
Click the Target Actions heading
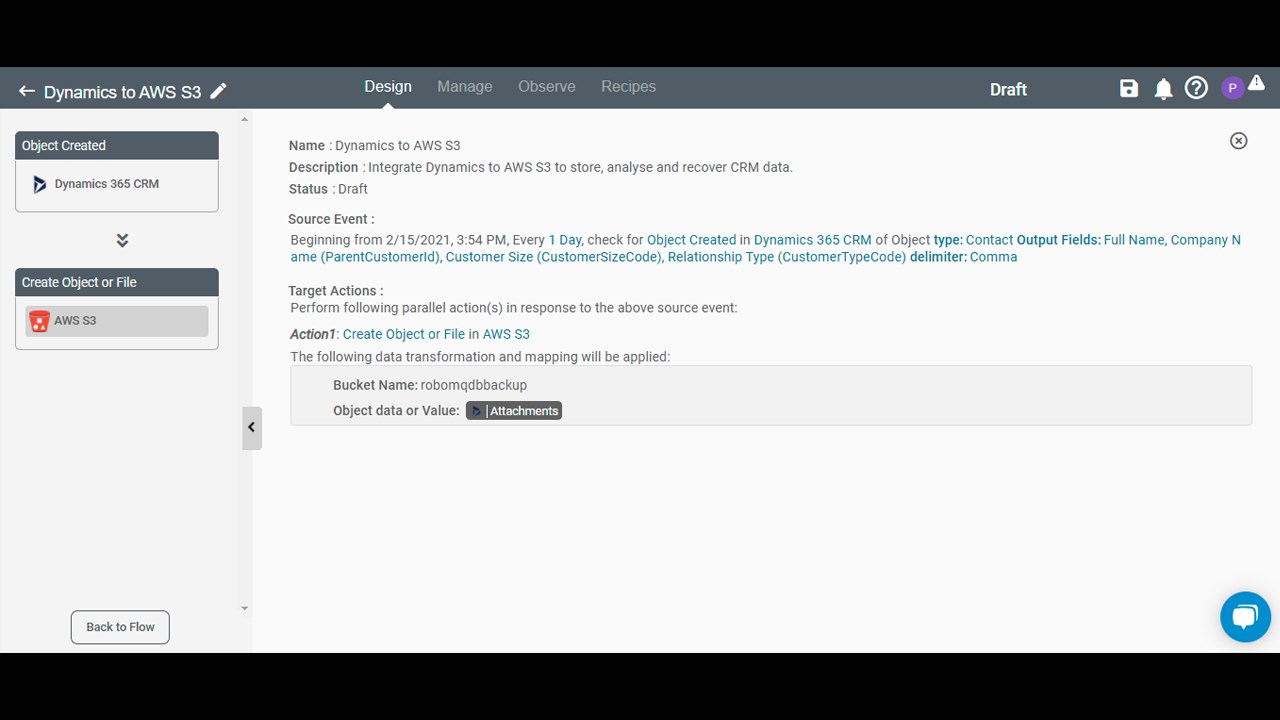click(x=335, y=291)
